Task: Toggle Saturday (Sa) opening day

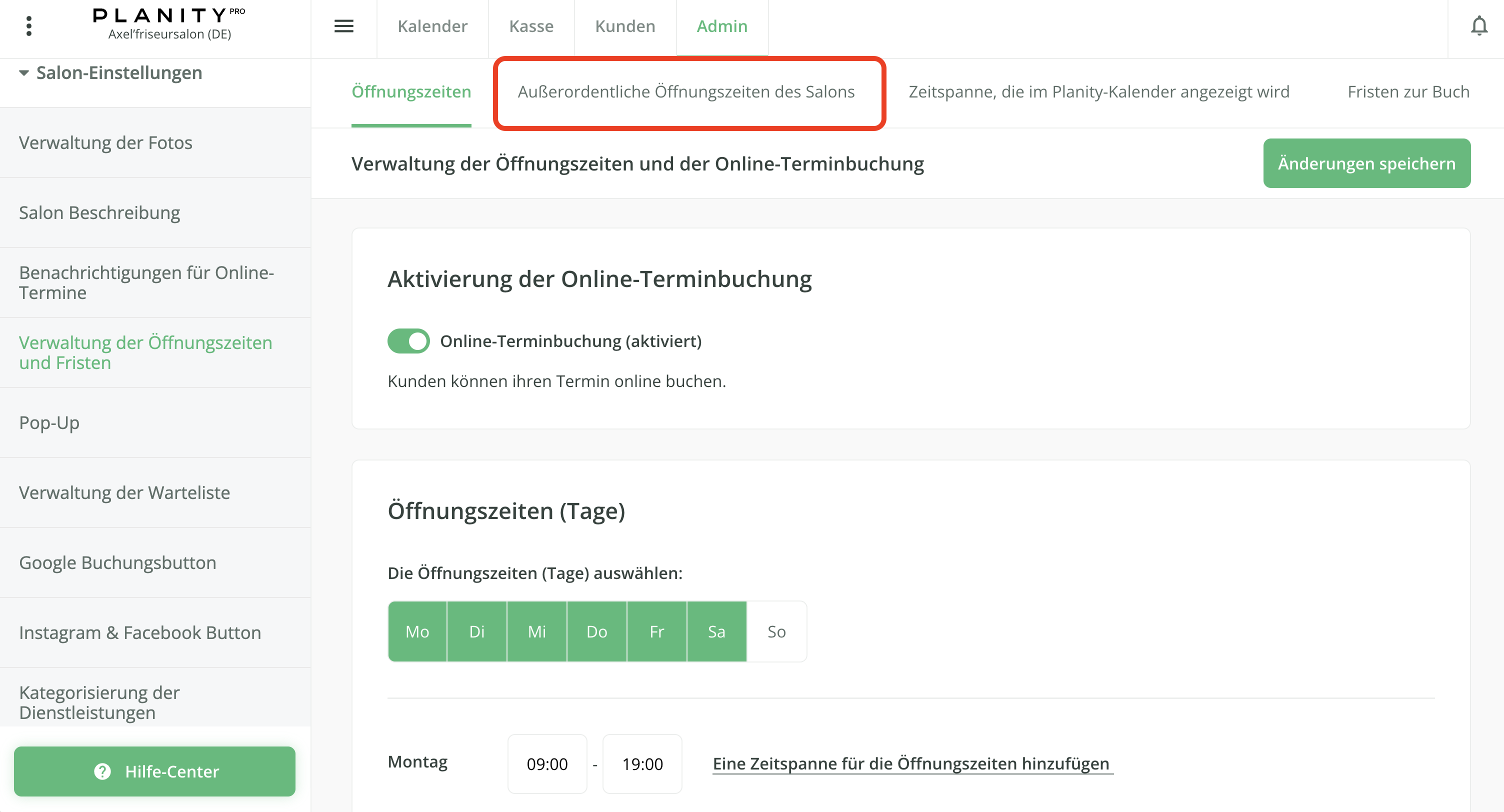Action: point(716,631)
